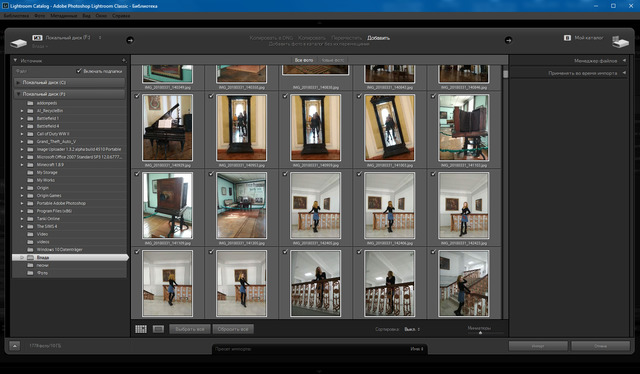Expand Применять во время импорта panel
The image size is (640, 374).
[x=624, y=73]
